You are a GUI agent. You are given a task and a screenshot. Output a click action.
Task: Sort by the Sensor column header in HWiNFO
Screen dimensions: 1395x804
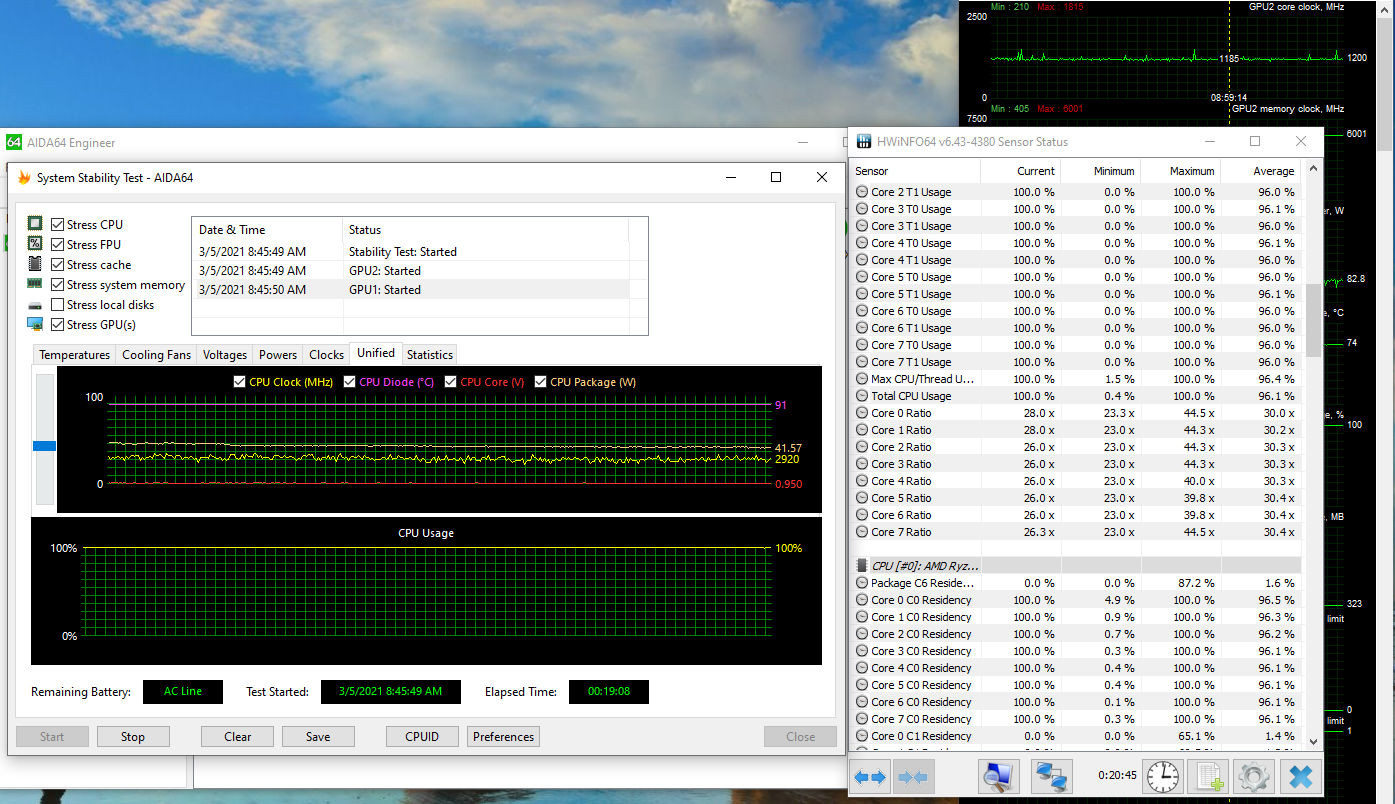point(914,171)
